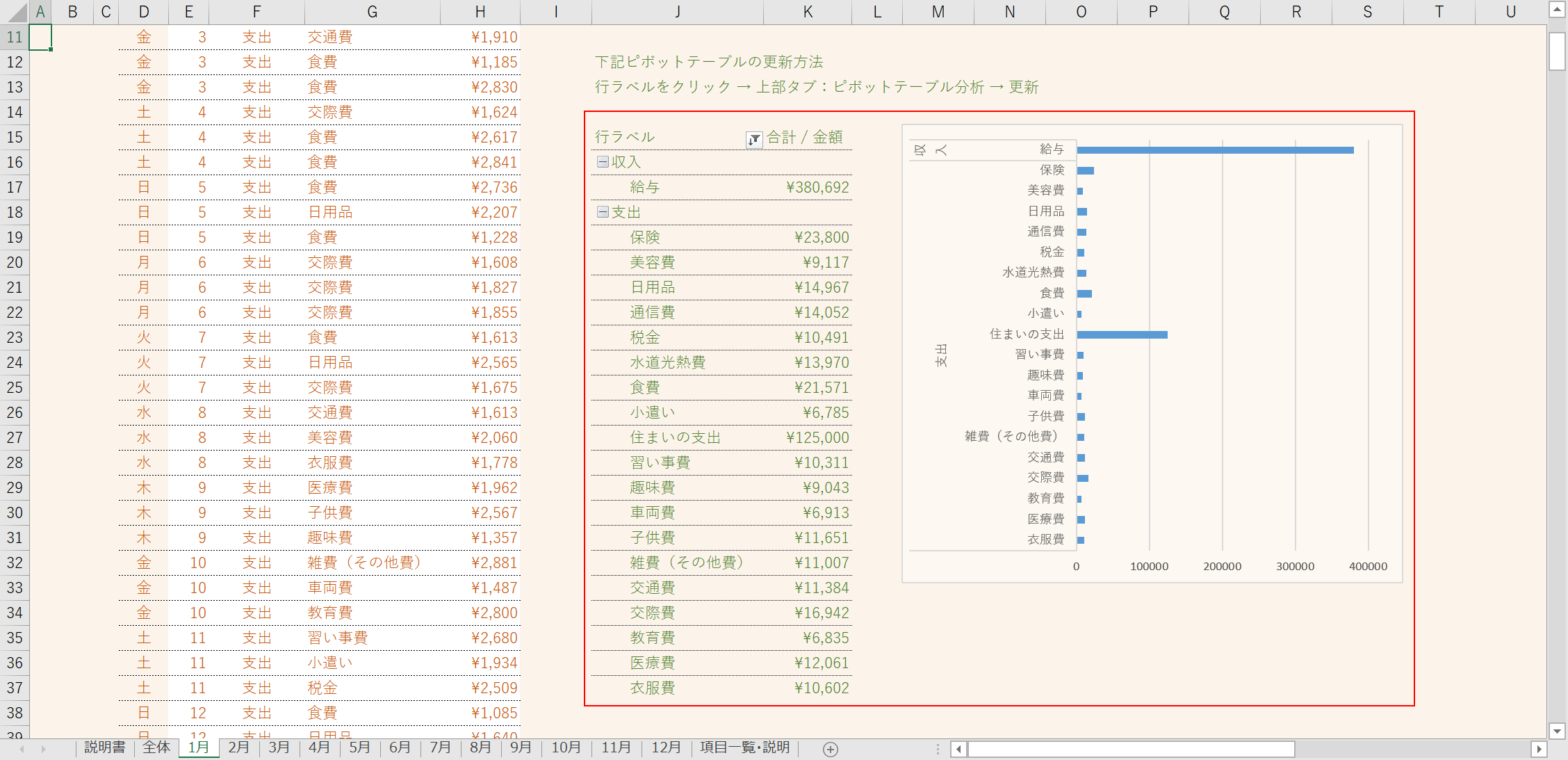
Task: Click vertical scrollbar up arrow
Action: [x=1557, y=11]
